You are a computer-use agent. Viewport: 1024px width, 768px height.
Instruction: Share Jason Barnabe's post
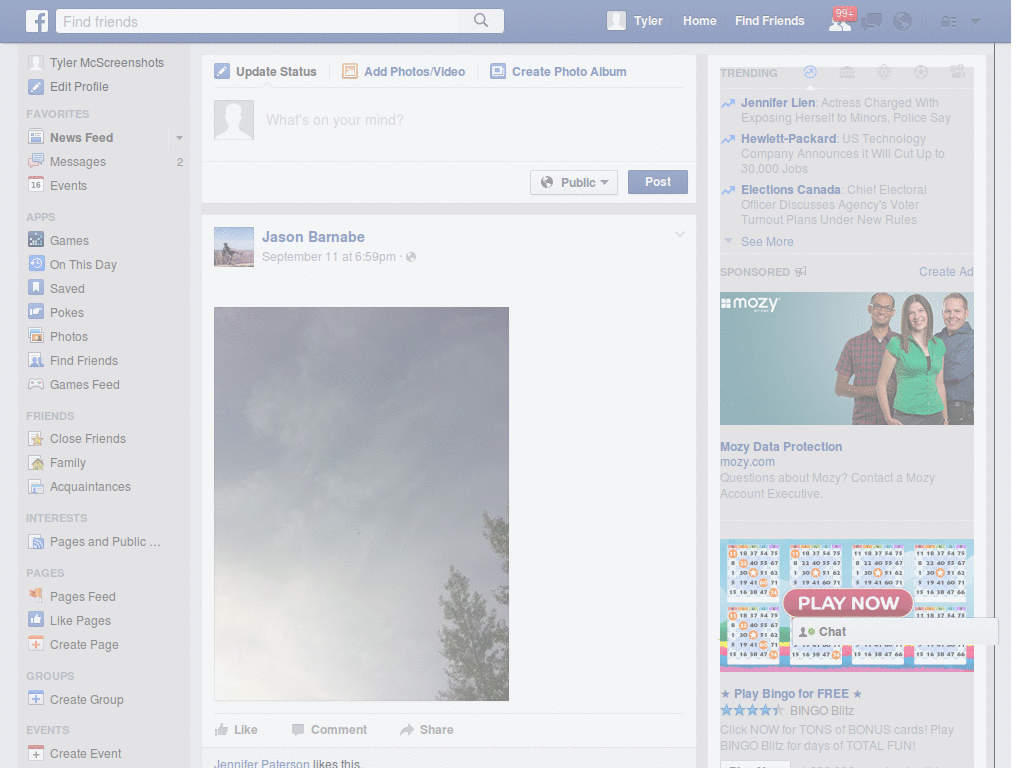click(427, 729)
